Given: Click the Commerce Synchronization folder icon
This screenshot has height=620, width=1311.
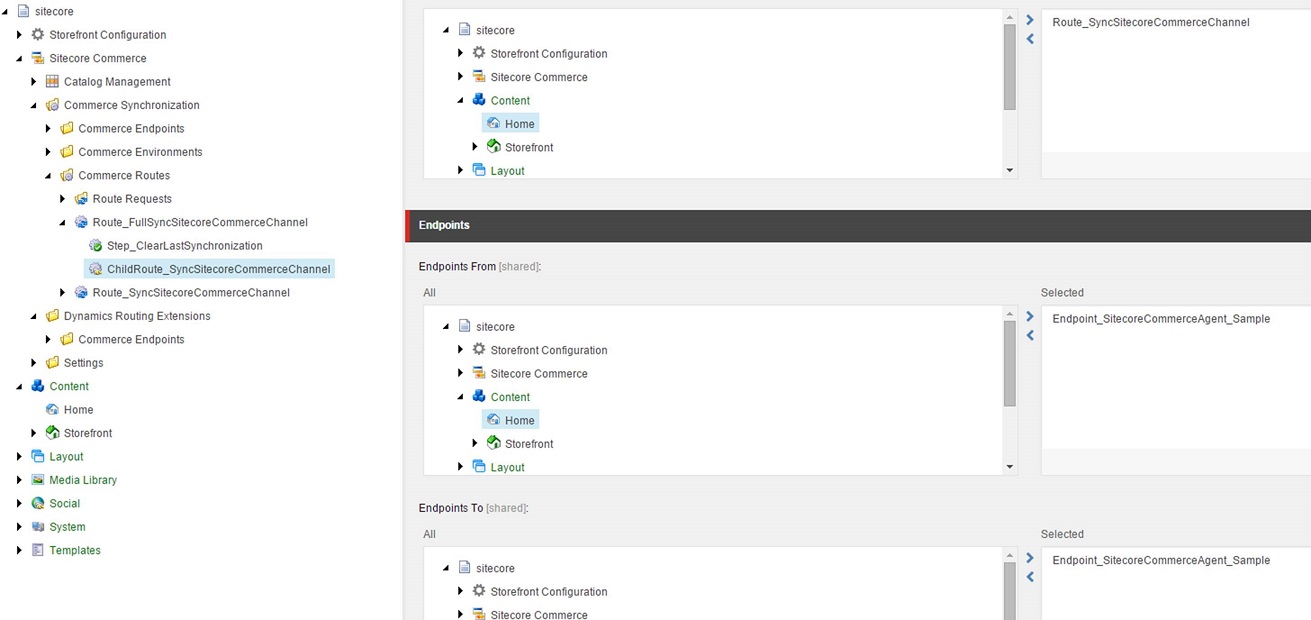Looking at the screenshot, I should (x=53, y=105).
